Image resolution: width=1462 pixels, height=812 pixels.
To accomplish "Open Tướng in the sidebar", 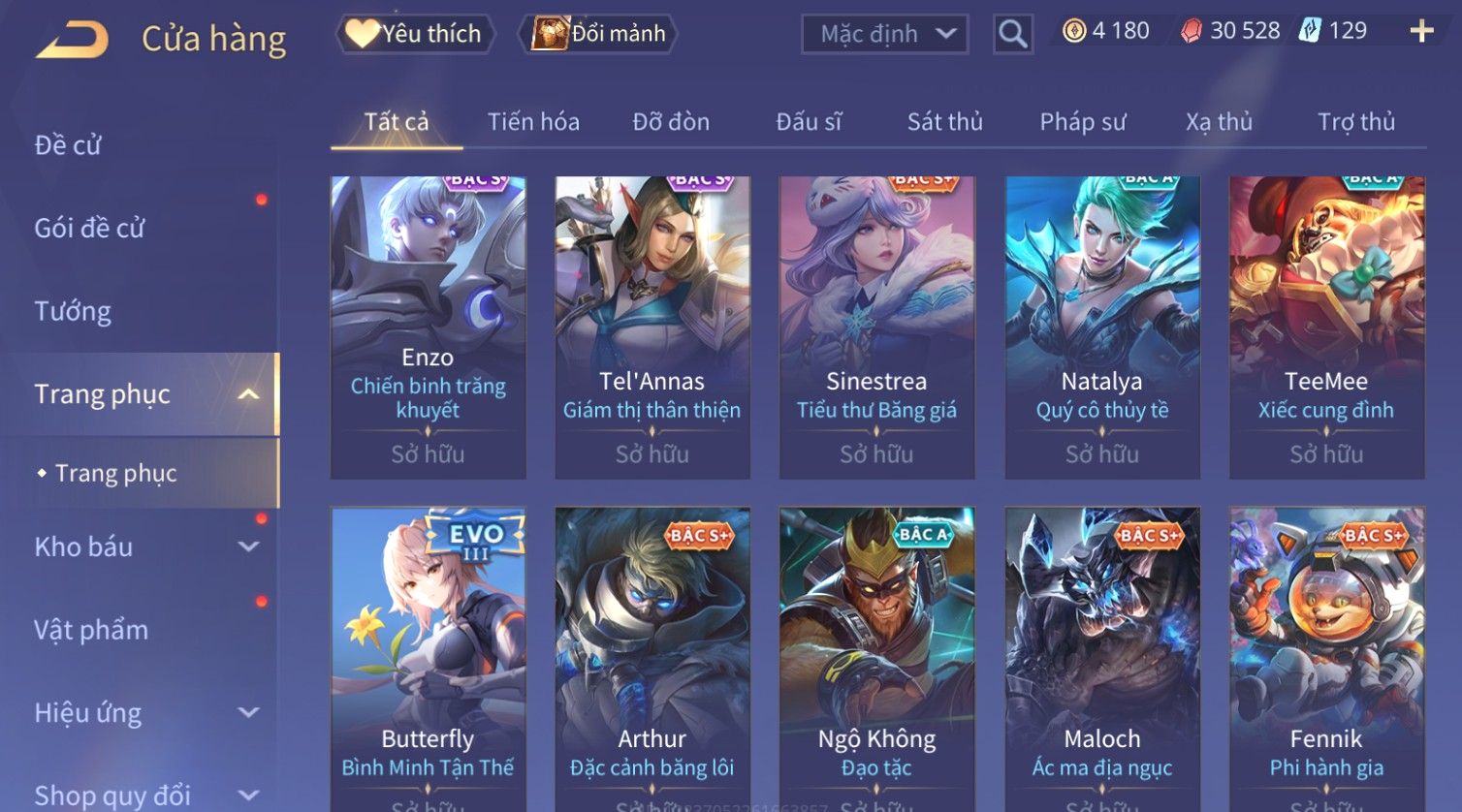I will click(x=73, y=311).
